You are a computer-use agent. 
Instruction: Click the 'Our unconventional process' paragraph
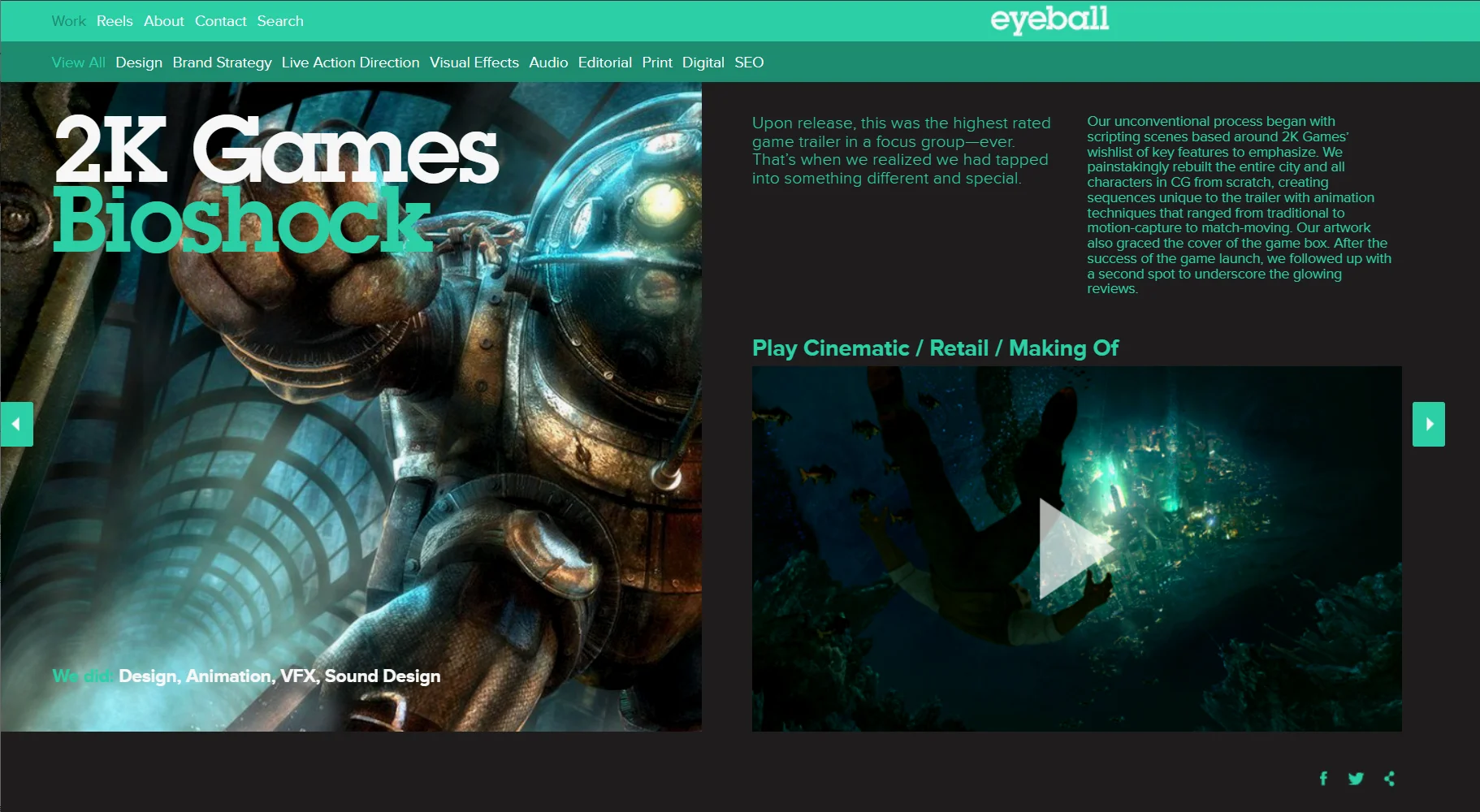(x=1239, y=205)
